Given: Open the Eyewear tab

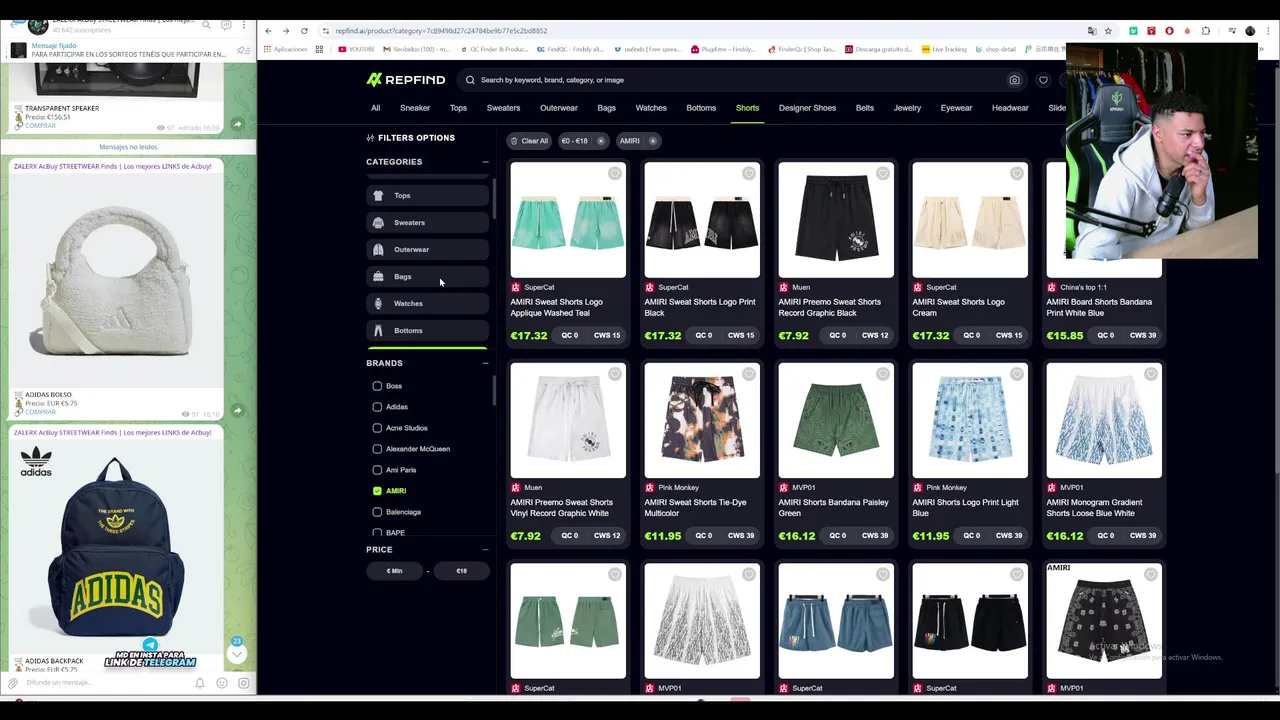Looking at the screenshot, I should tap(956, 108).
